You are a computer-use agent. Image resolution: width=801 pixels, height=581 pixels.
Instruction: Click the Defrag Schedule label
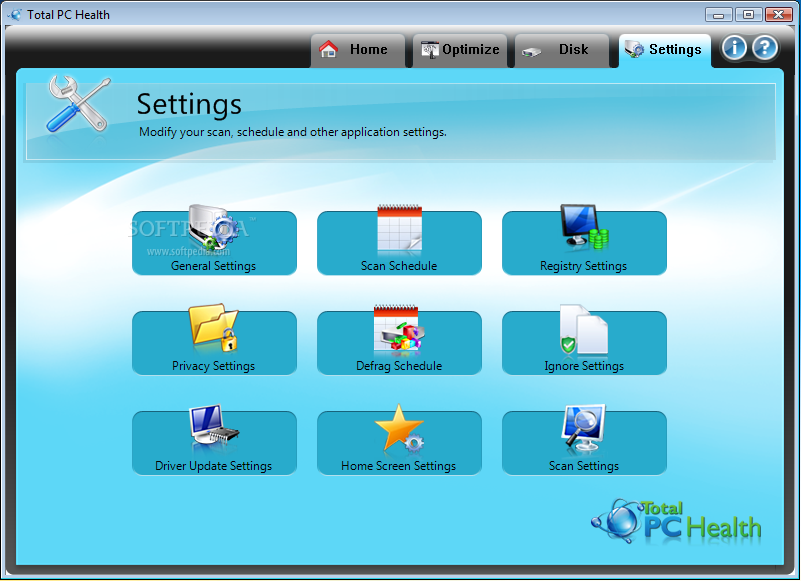tap(399, 366)
